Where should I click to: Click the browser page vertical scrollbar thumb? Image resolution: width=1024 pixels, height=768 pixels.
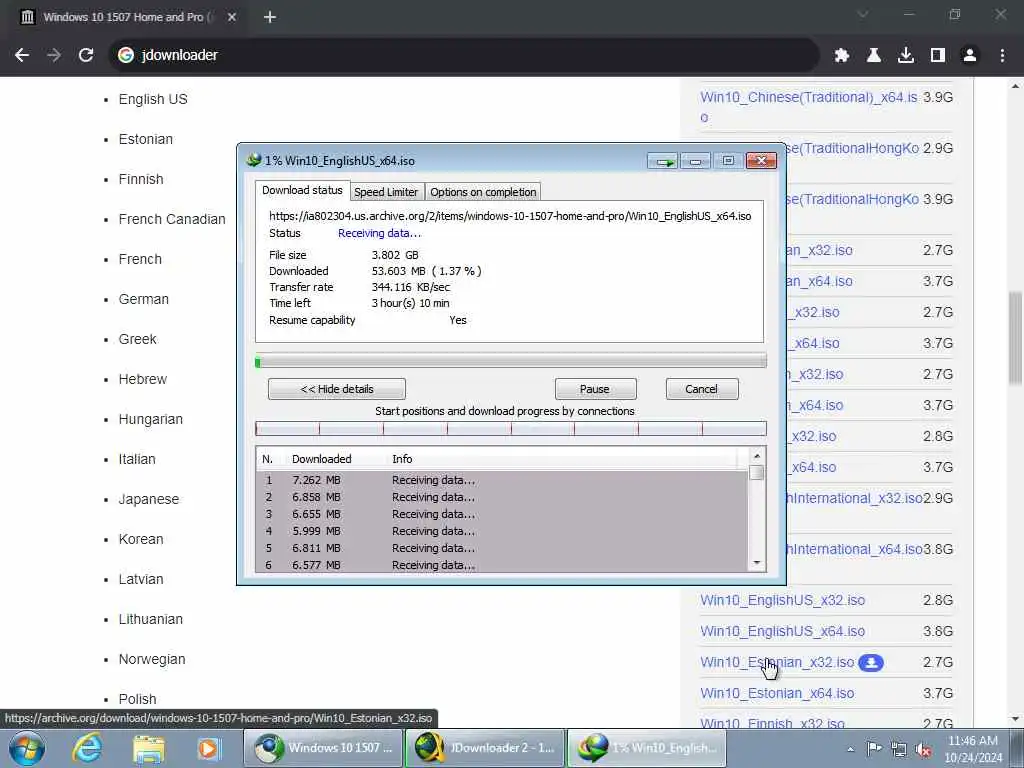[1016, 338]
